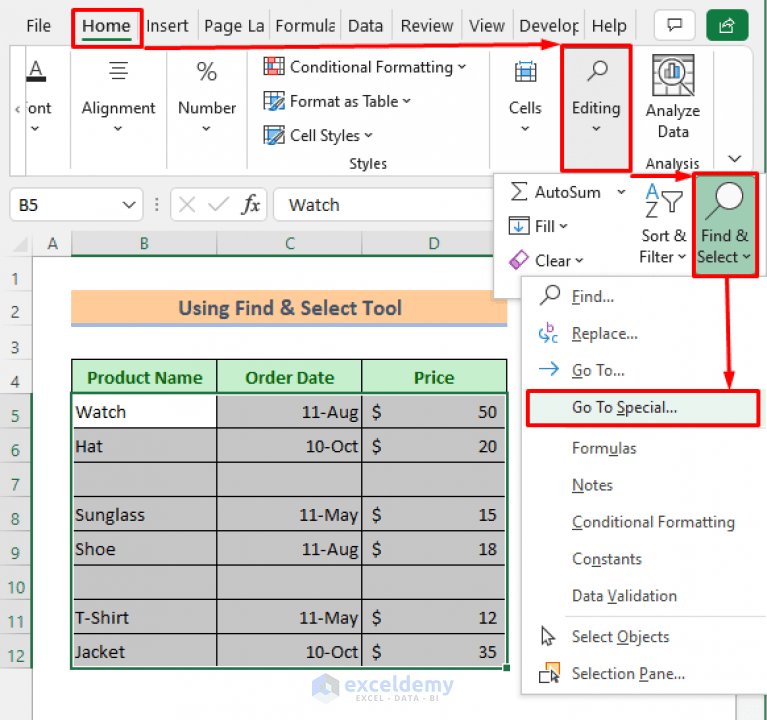Switch to the Insert tab
Screen dimensions: 767x720
pyautogui.click(x=167, y=25)
